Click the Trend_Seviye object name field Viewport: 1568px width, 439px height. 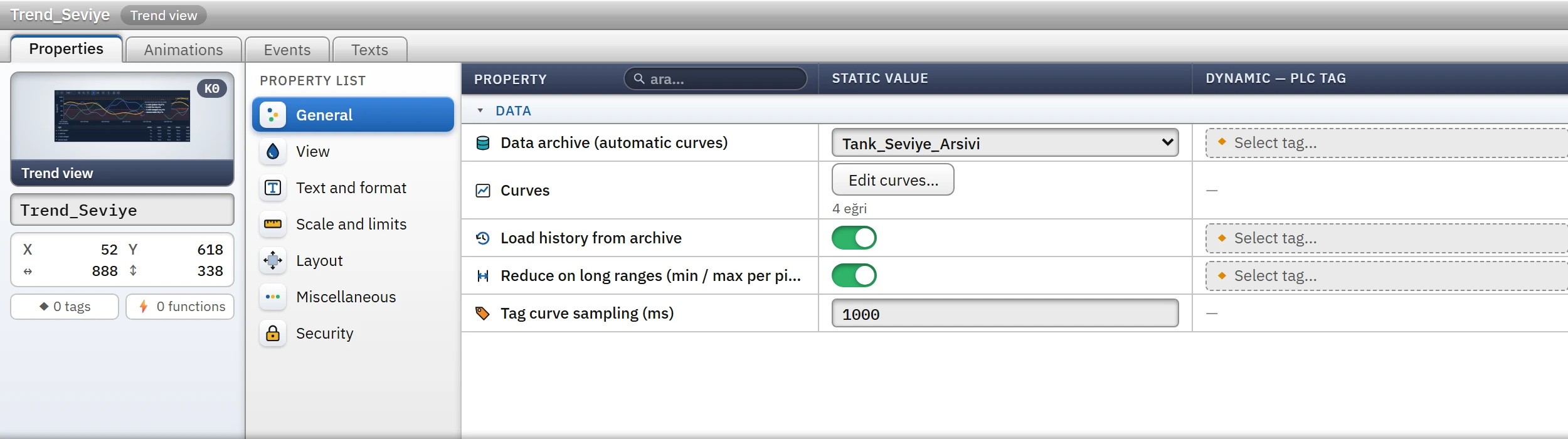122,210
